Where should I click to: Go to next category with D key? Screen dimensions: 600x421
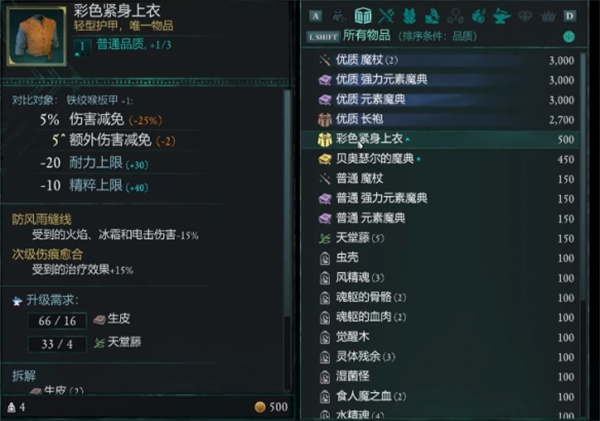(x=569, y=16)
